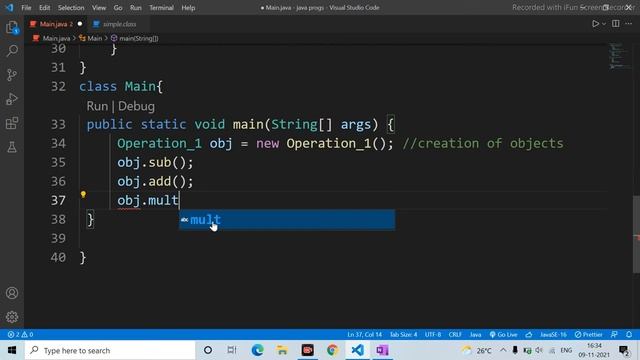
Task: Open File Explorer from the taskbar
Action: (x=282, y=350)
